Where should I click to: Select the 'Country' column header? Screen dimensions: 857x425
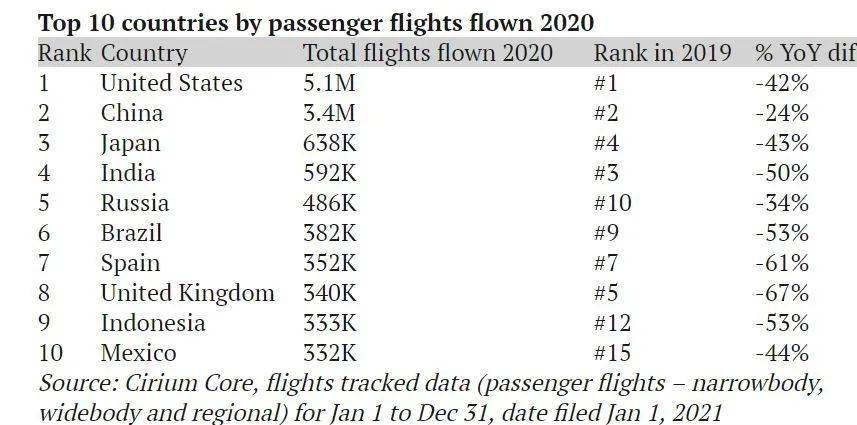(x=144, y=54)
